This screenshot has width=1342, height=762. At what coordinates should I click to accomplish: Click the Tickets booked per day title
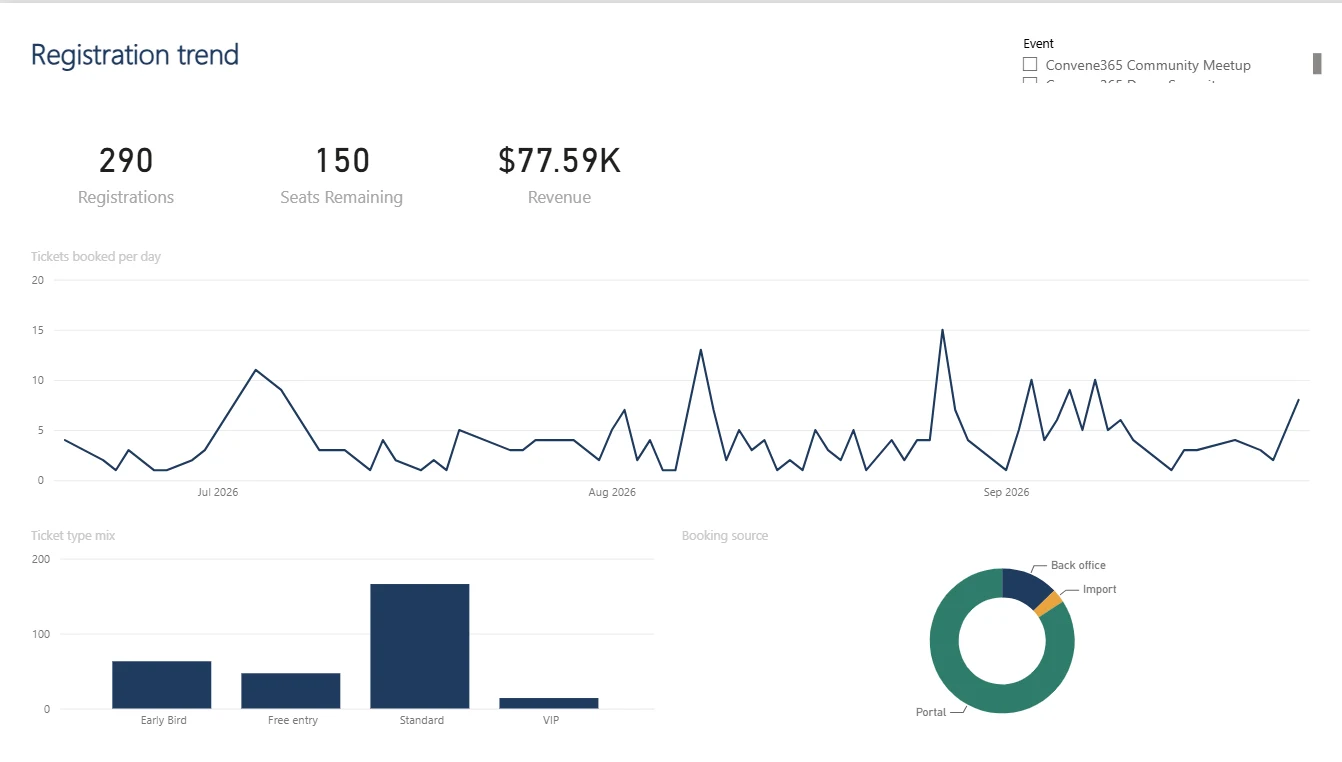click(96, 257)
